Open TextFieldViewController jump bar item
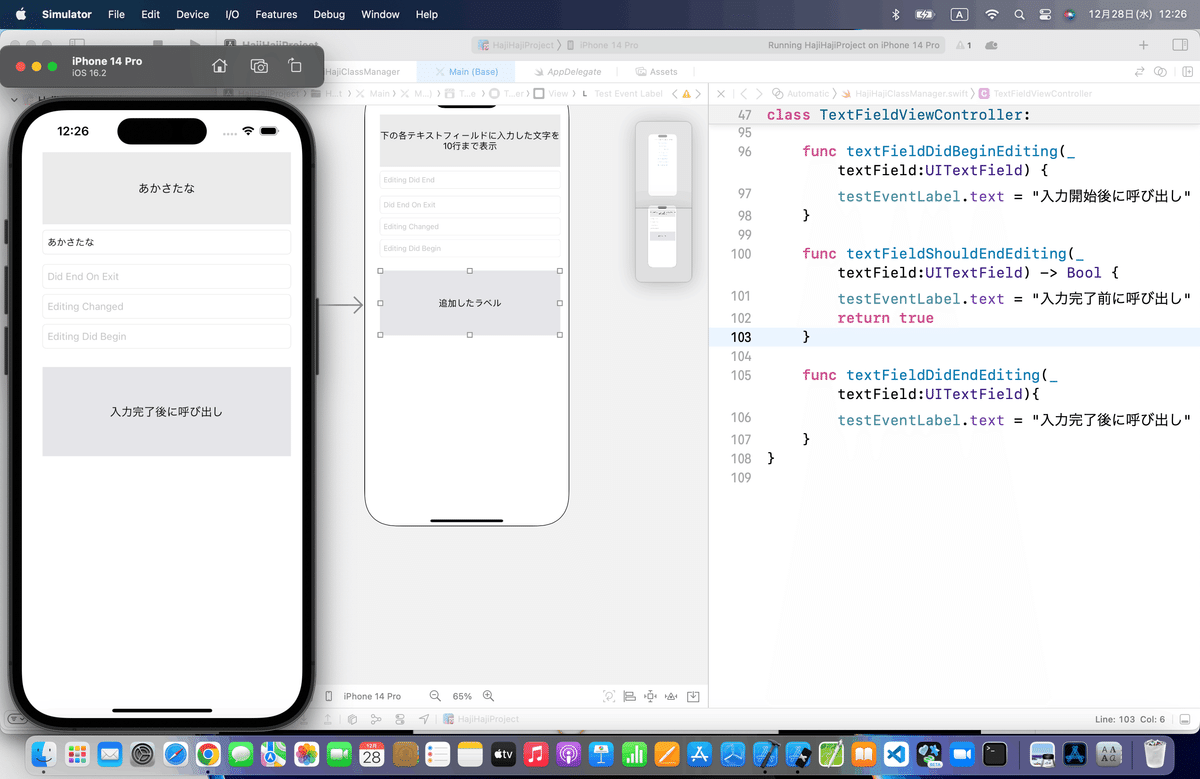The image size is (1200, 779). coord(1035,93)
